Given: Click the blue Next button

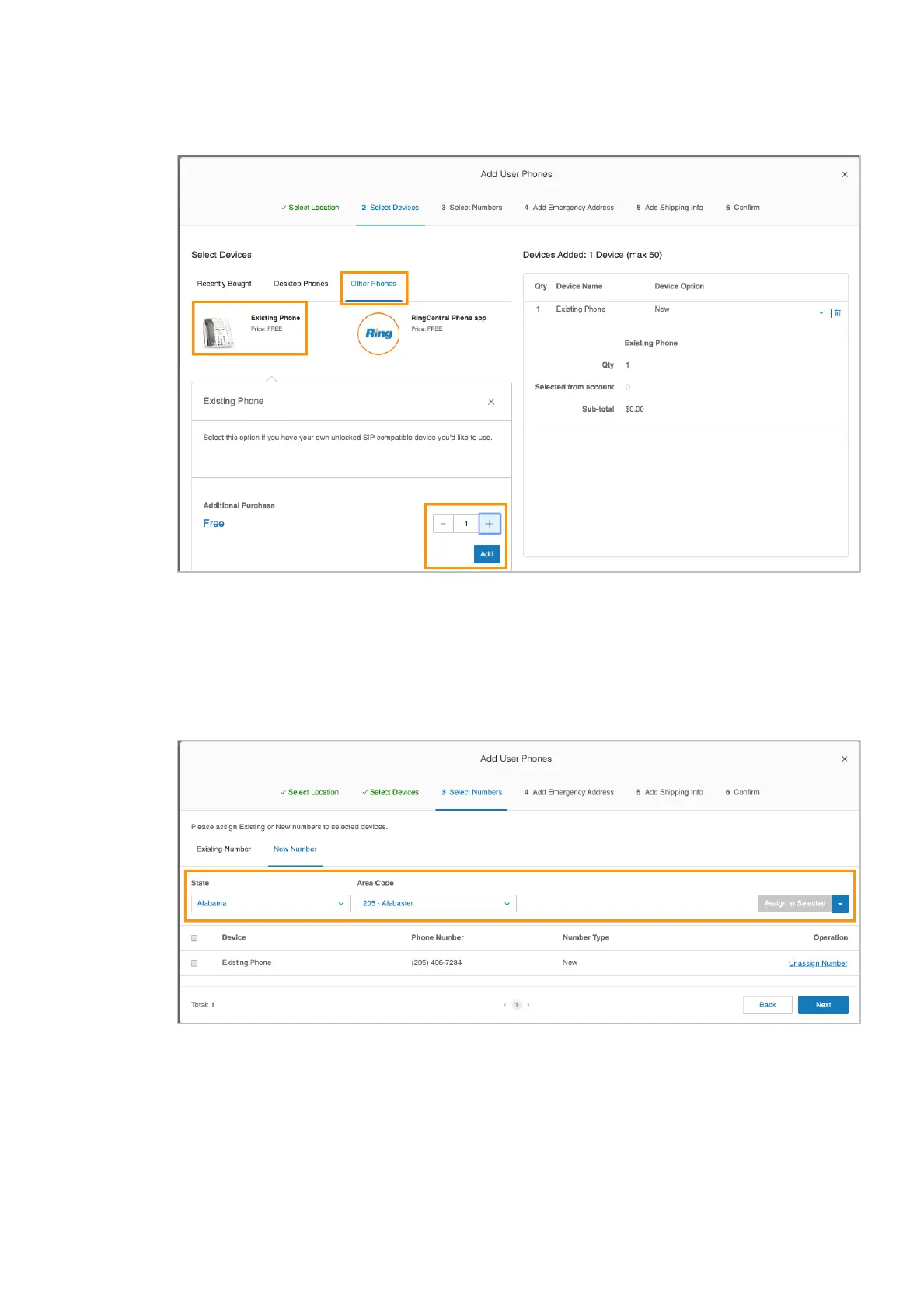Looking at the screenshot, I should (823, 1005).
